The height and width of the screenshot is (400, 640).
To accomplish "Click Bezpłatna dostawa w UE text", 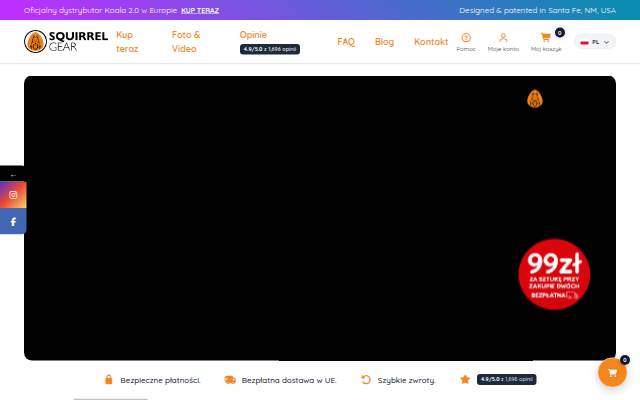I will pos(289,380).
